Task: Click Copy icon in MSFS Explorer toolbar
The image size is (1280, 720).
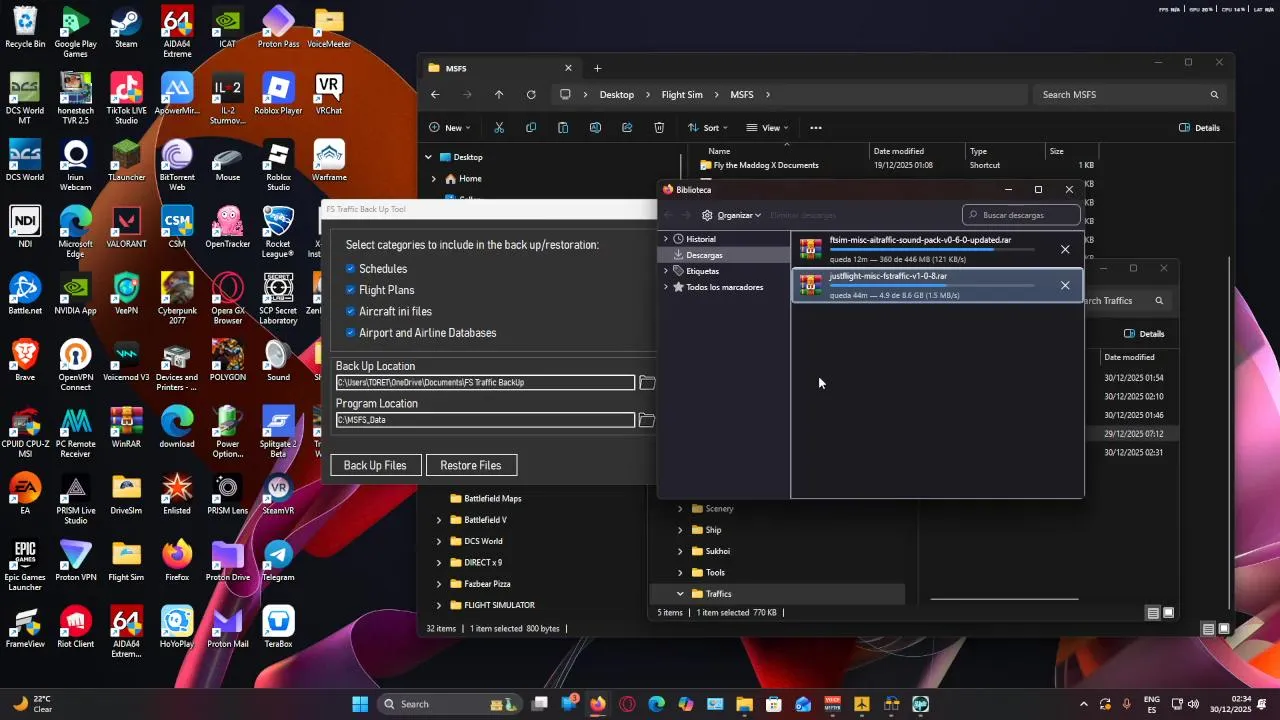Action: point(531,128)
